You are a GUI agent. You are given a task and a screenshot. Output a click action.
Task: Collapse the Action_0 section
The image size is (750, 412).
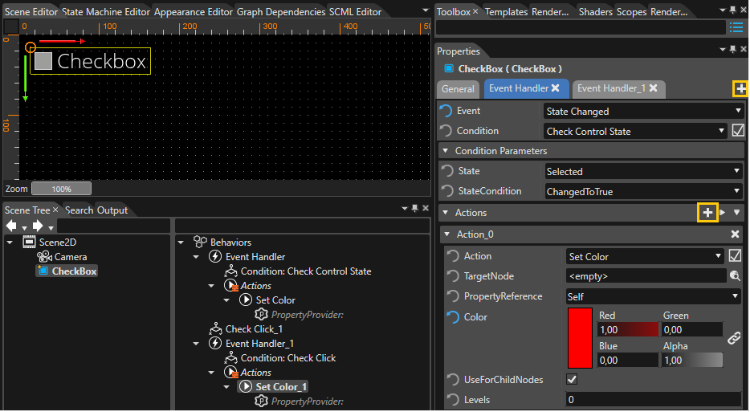[447, 234]
